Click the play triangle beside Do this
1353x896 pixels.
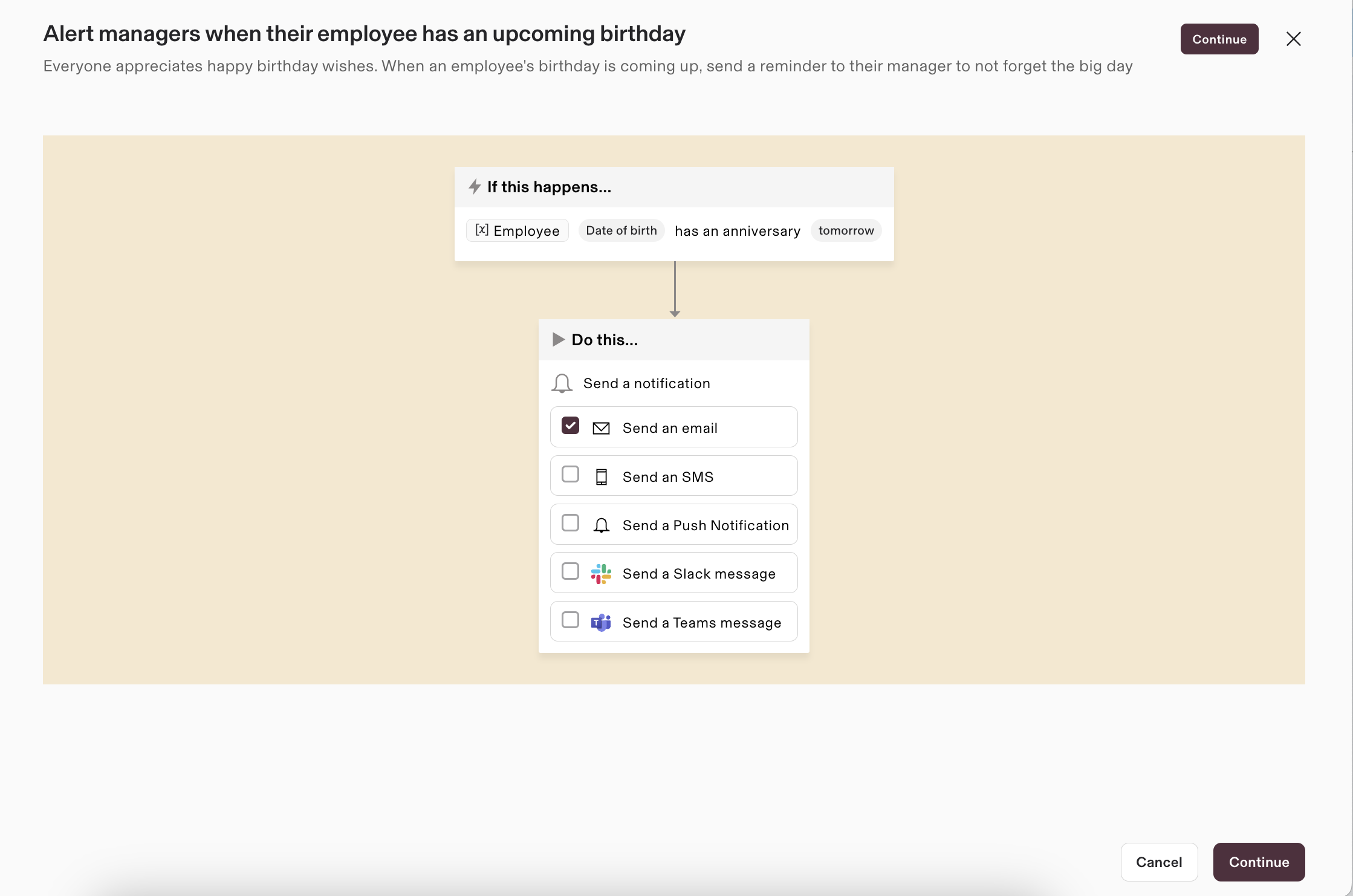(558, 340)
